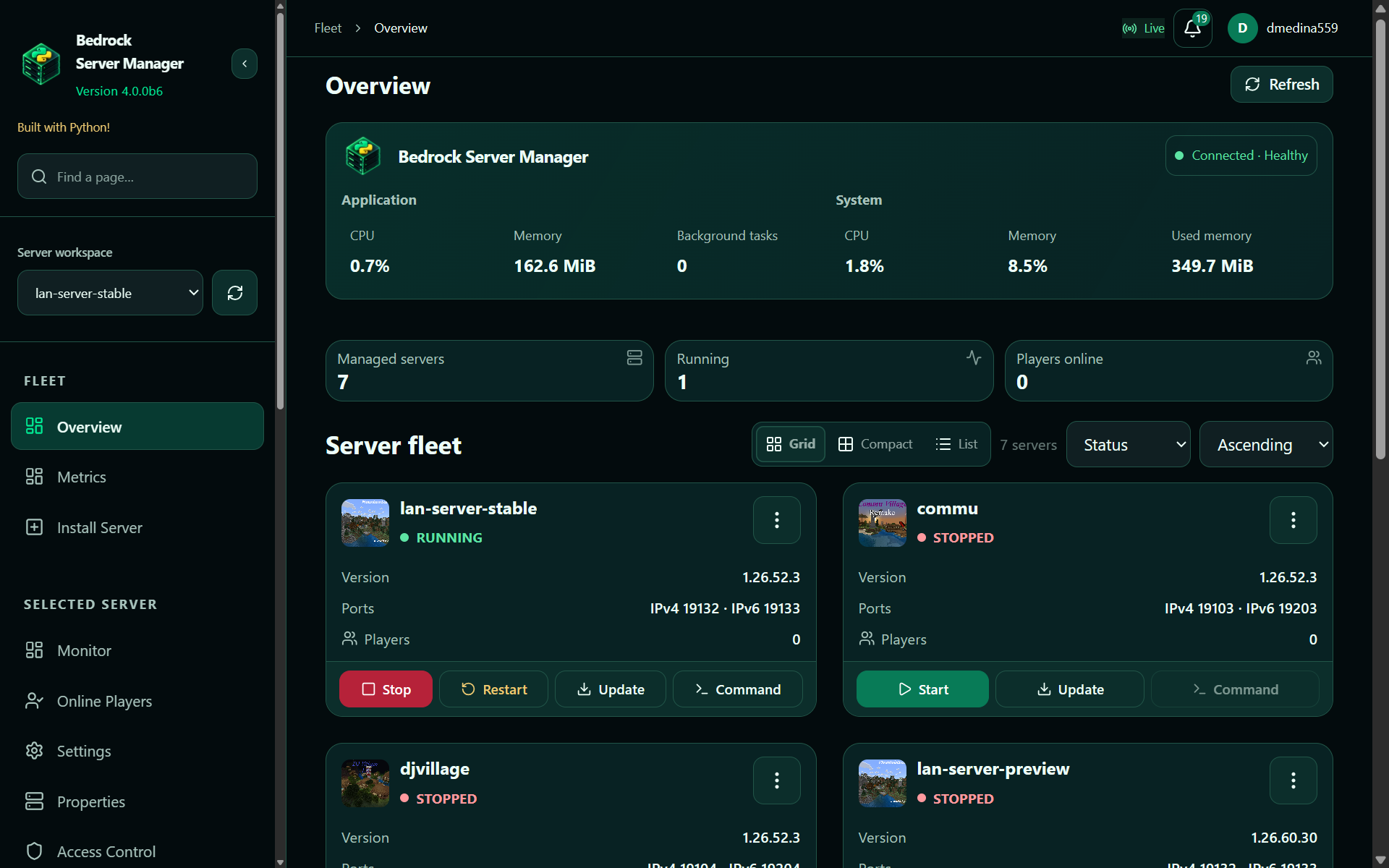Image resolution: width=1389 pixels, height=868 pixels.
Task: Update the lan-server-stable server
Action: 611,689
